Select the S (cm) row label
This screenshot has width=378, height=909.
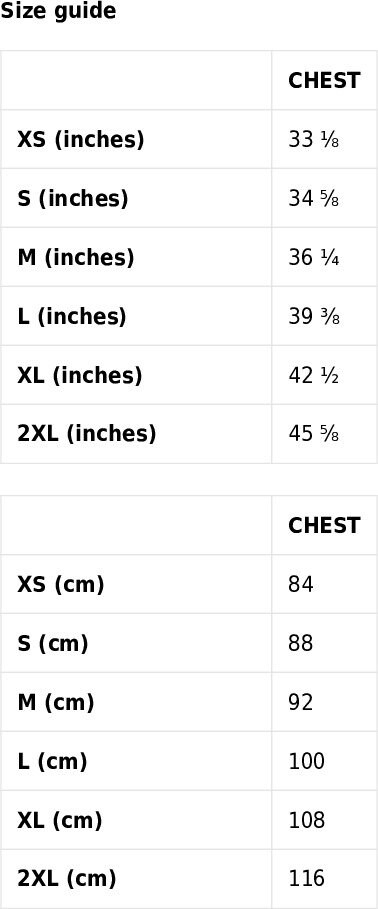53,643
